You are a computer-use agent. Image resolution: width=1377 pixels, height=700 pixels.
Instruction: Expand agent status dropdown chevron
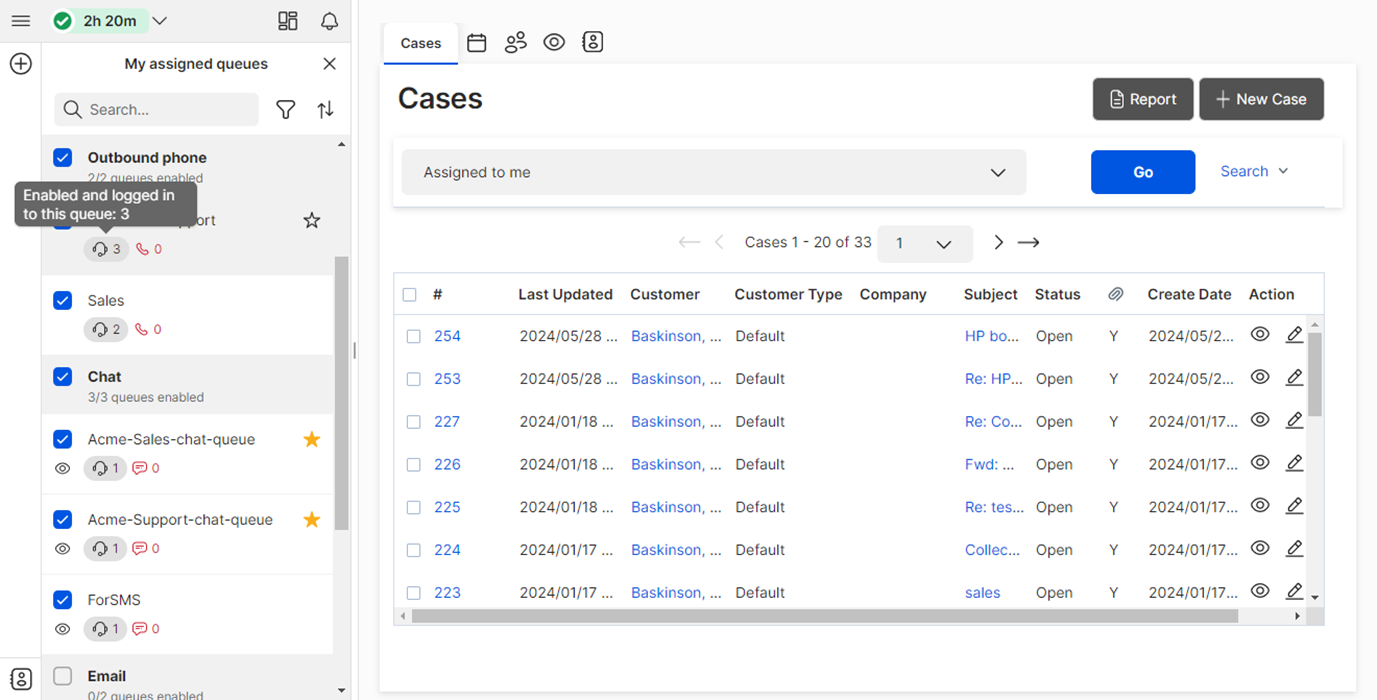(160, 21)
